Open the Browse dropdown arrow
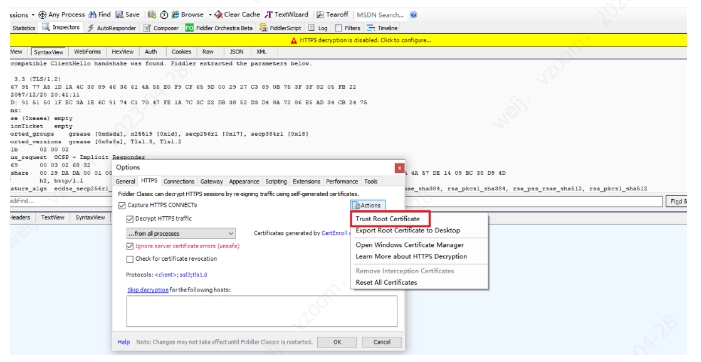 tap(210, 15)
